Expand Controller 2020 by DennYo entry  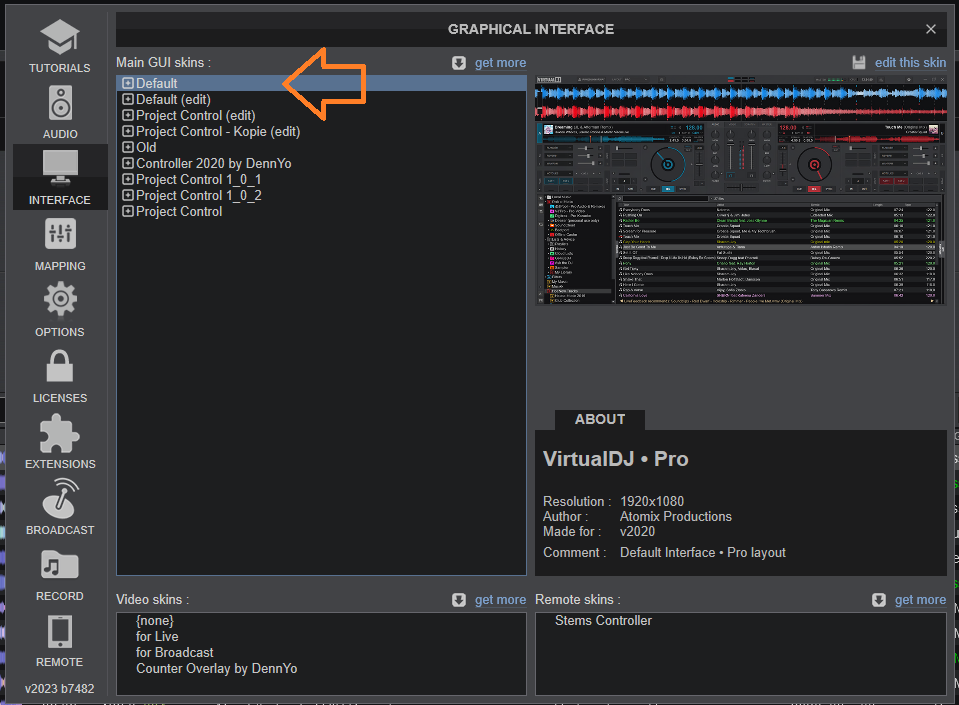(128, 163)
